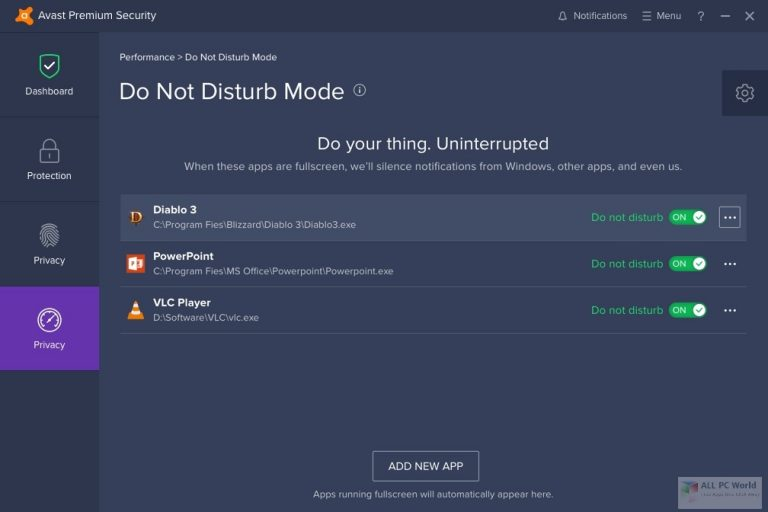Show the more options menu for VLC Player
The height and width of the screenshot is (512, 768).
click(730, 310)
